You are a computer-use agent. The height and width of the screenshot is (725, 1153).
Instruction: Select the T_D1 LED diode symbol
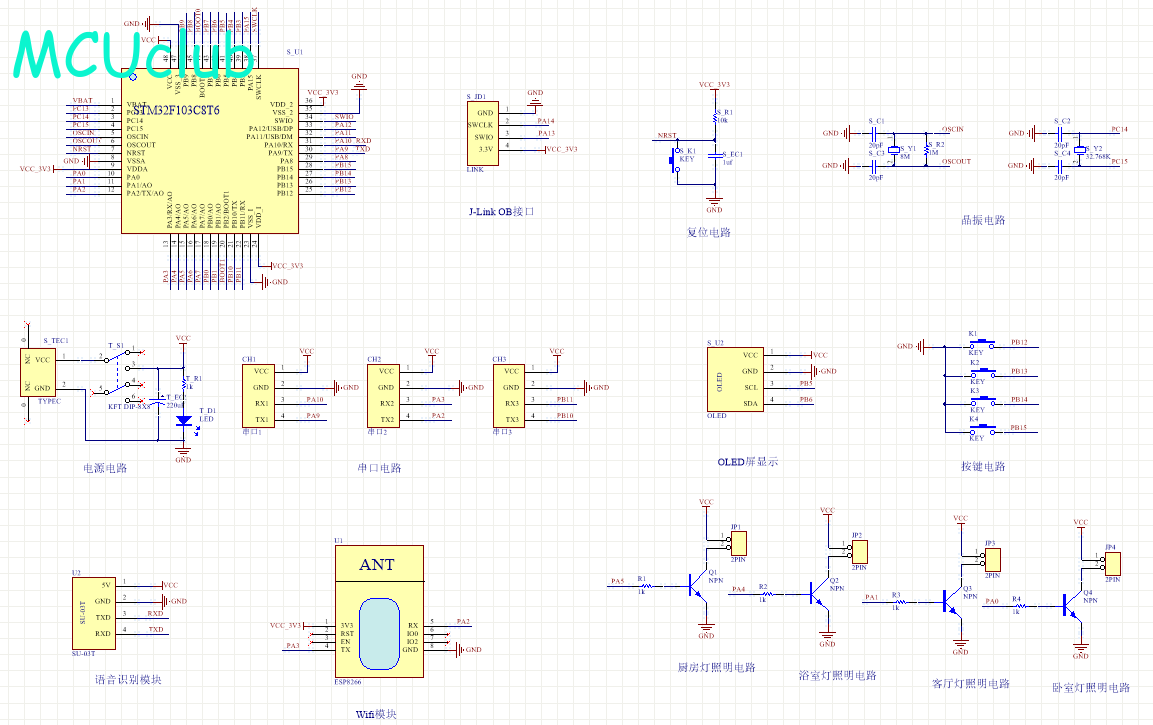pyautogui.click(x=184, y=421)
